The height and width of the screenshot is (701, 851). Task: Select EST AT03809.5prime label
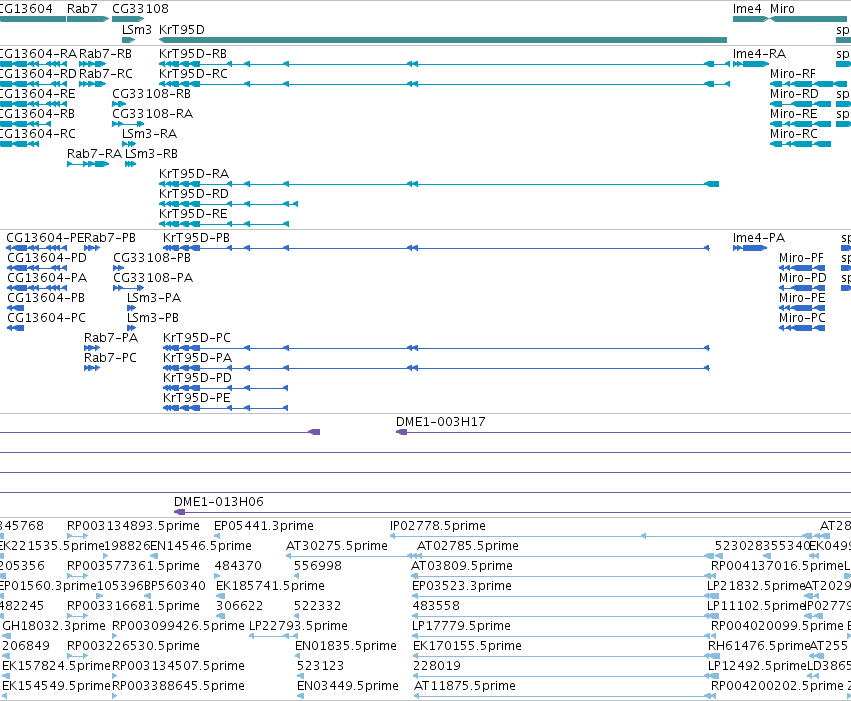click(x=462, y=566)
